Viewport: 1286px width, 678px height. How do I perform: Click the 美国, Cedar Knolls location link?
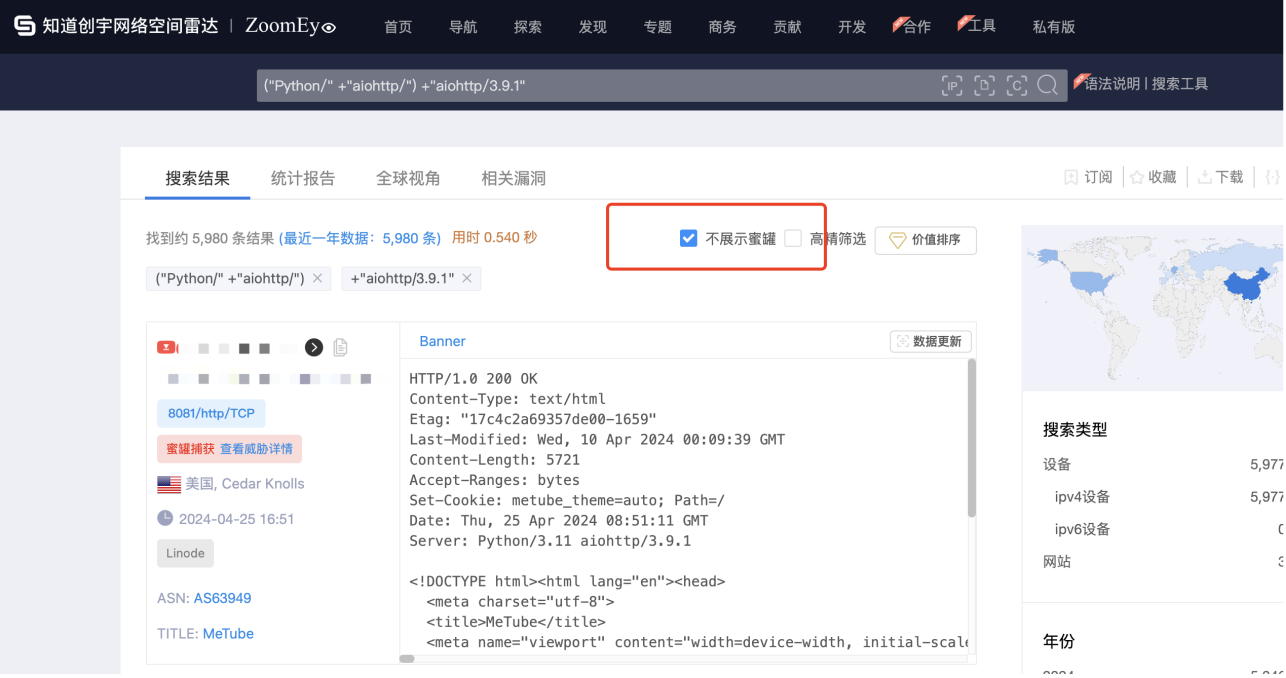[245, 484]
